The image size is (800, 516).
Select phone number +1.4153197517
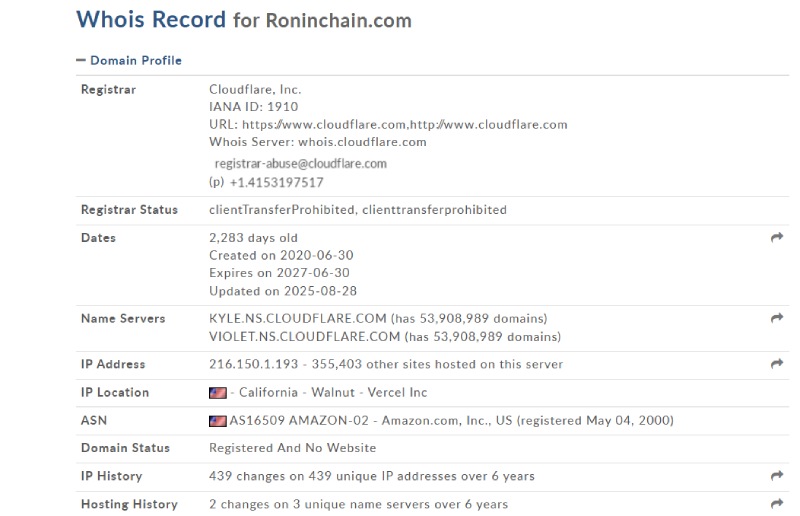pos(277,182)
